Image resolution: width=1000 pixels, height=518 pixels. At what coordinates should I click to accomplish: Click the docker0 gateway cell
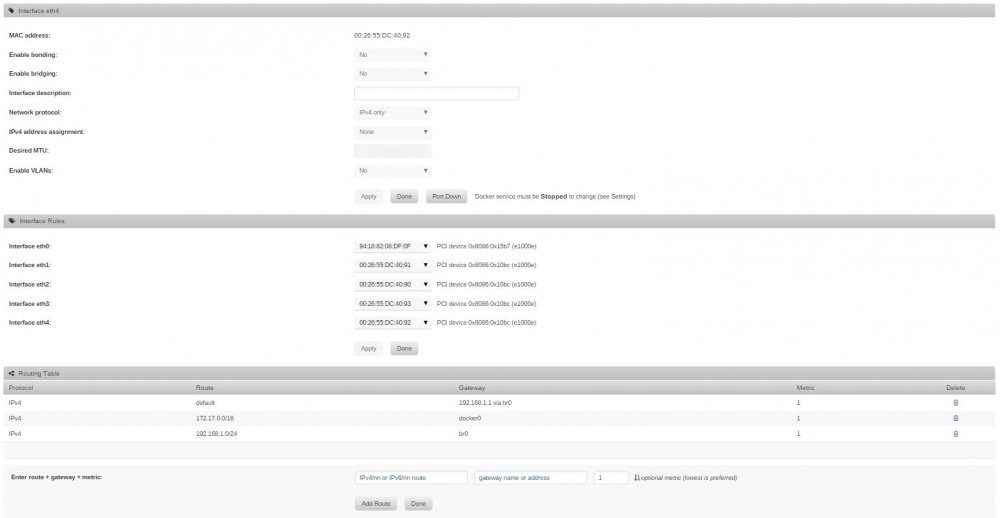pyautogui.click(x=470, y=418)
